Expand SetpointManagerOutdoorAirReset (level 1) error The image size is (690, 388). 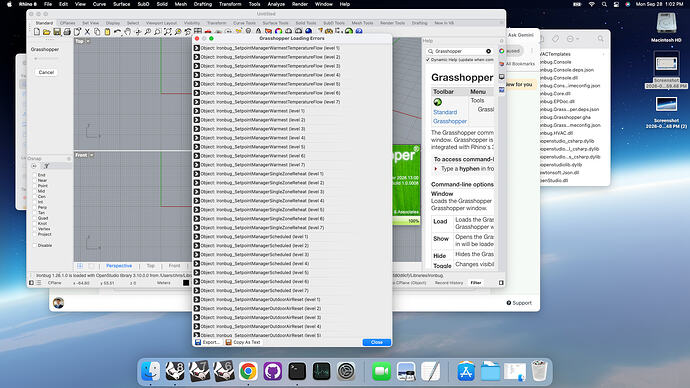tap(197, 300)
